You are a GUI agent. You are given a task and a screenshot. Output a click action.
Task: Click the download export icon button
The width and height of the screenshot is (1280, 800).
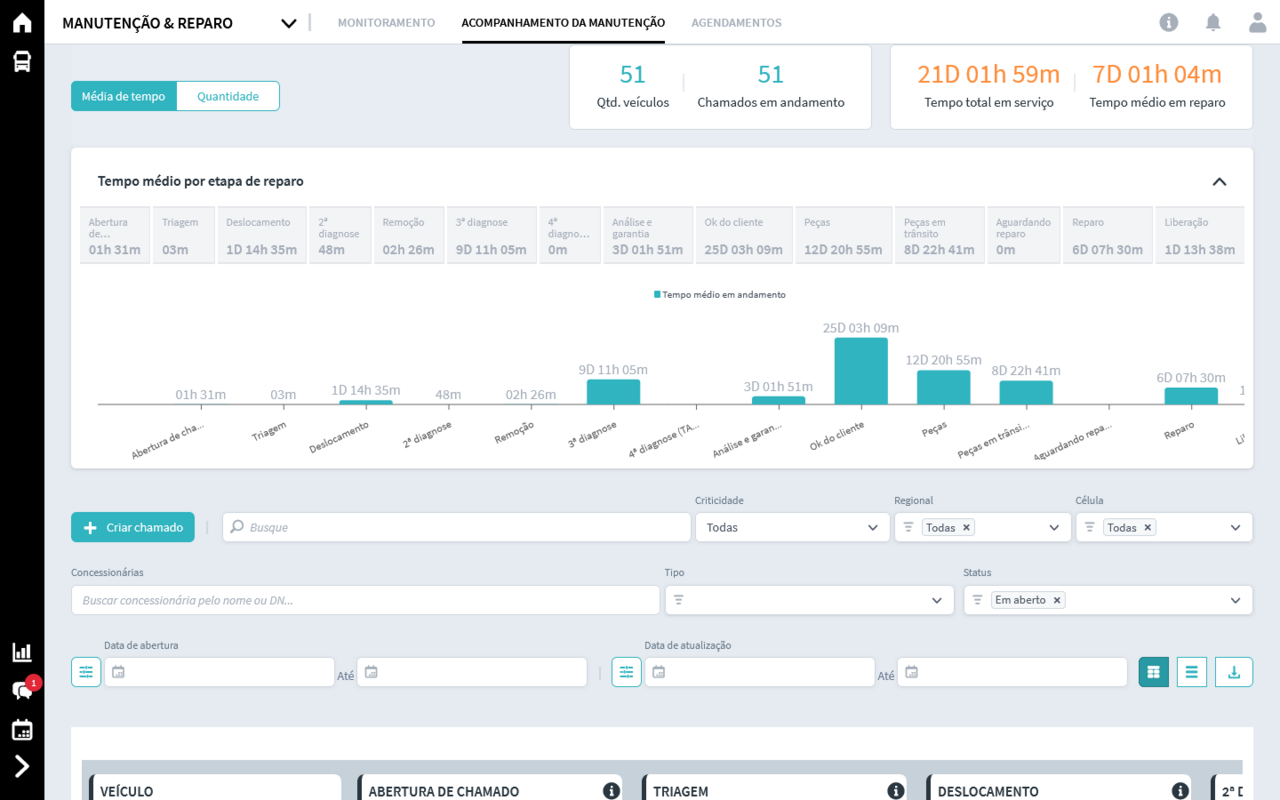1233,672
